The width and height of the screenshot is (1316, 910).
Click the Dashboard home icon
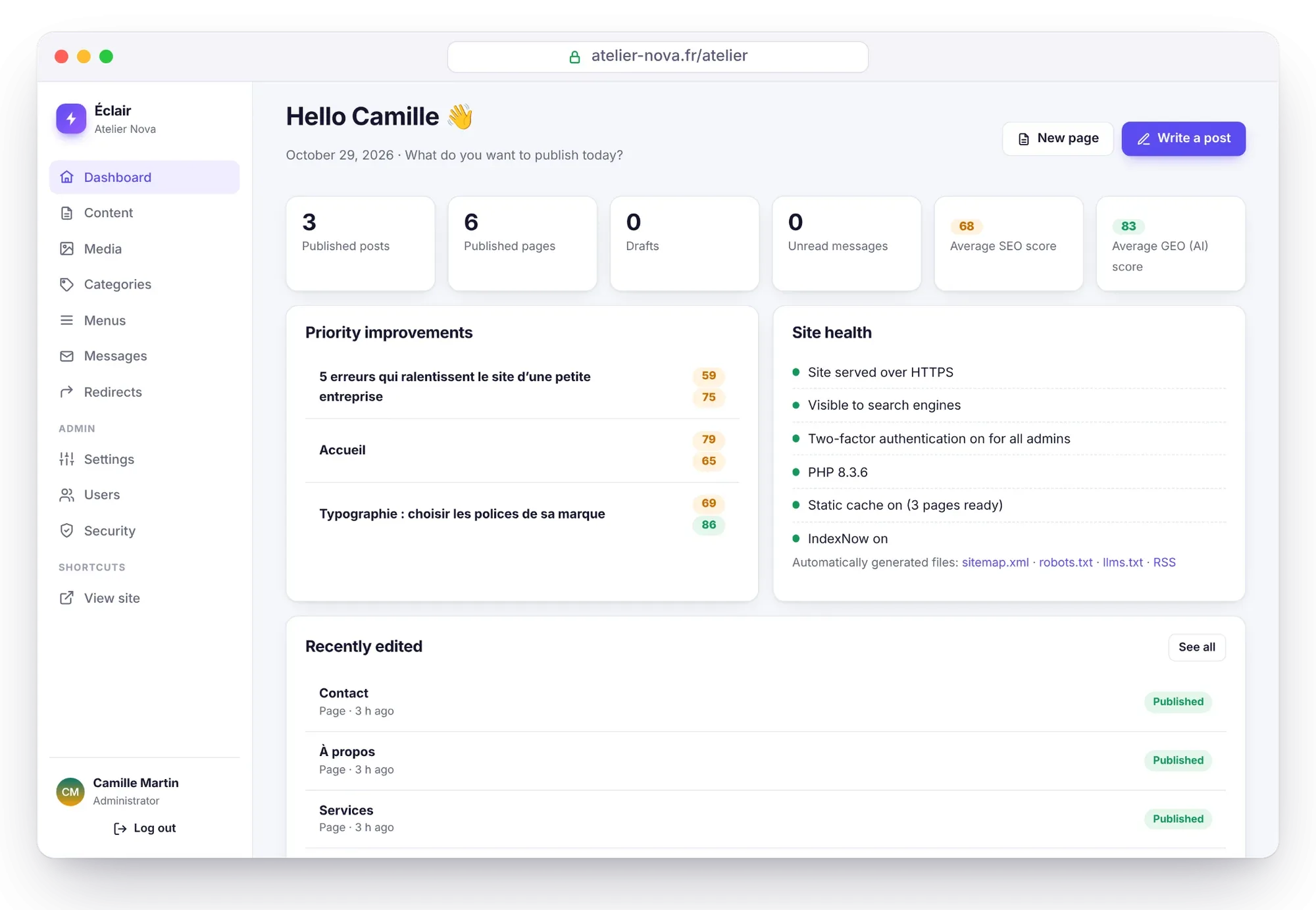66,177
